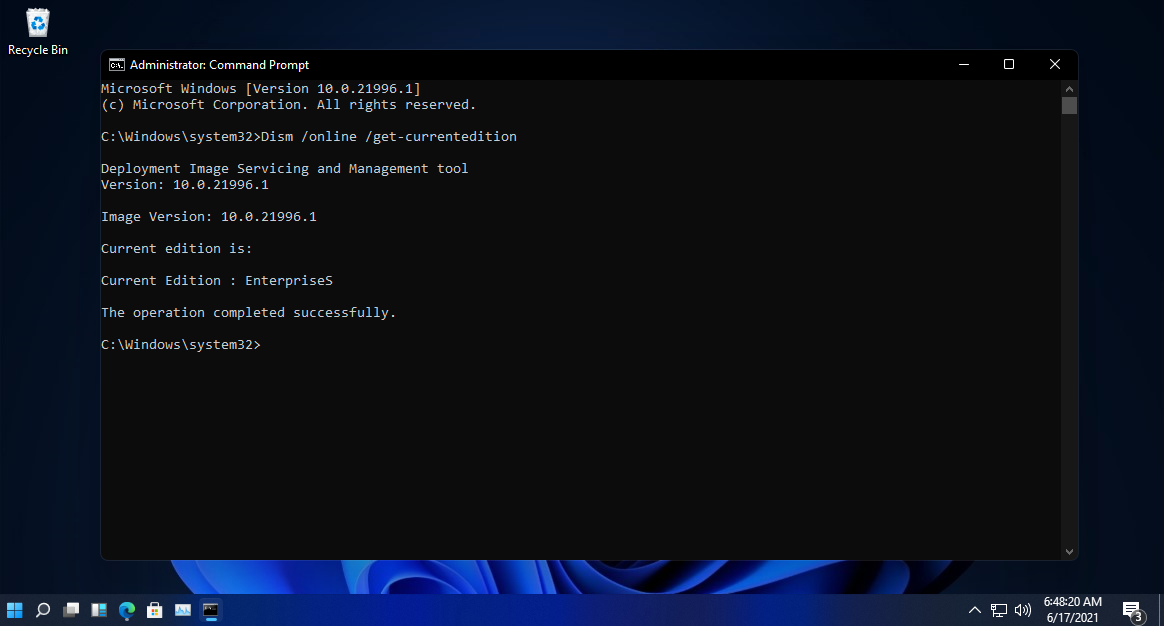
Task: Click 'The operation completed successfully.' line
Action: click(249, 313)
